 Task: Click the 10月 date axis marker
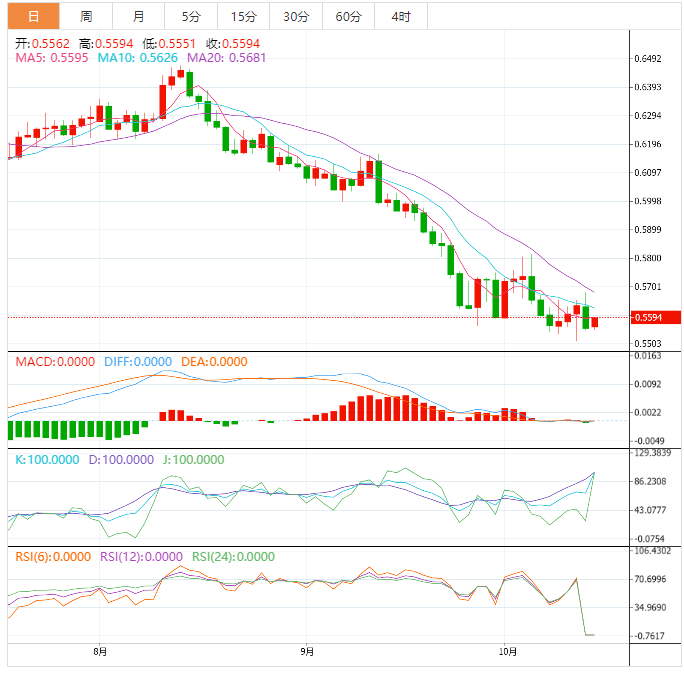pyautogui.click(x=508, y=652)
